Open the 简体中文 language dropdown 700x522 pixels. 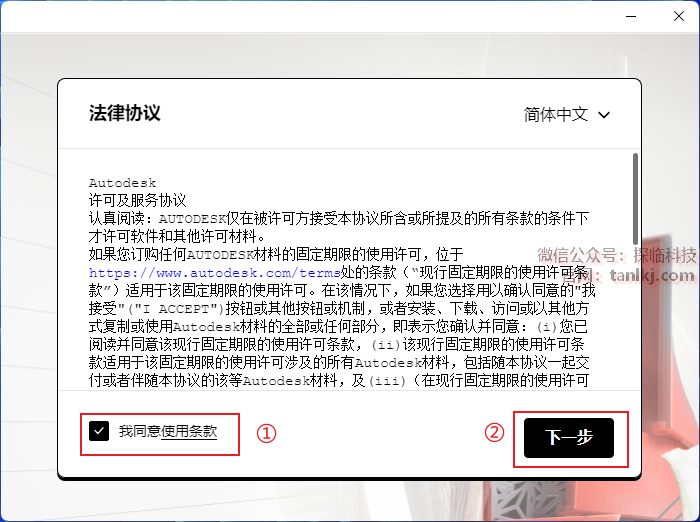click(x=566, y=115)
